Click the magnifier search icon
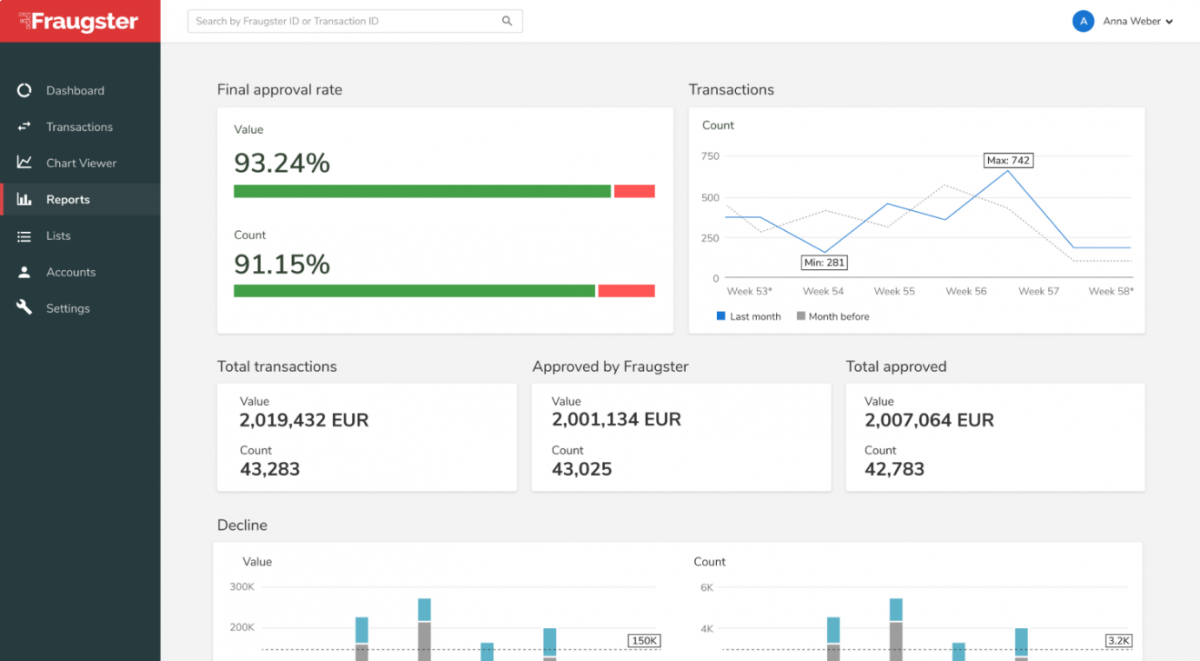The image size is (1200, 661). click(x=507, y=21)
